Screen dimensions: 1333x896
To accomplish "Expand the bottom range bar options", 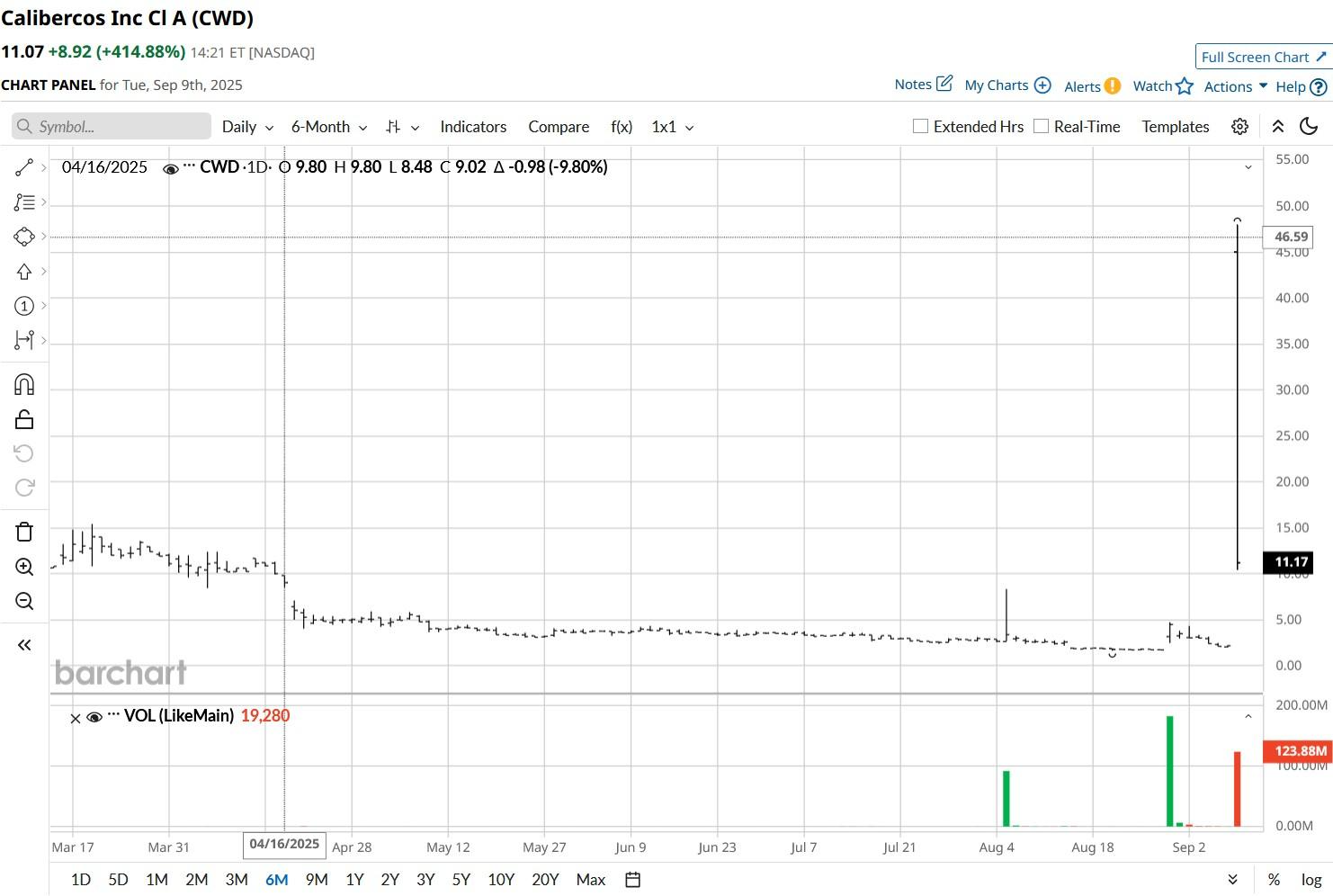I will [x=1232, y=880].
